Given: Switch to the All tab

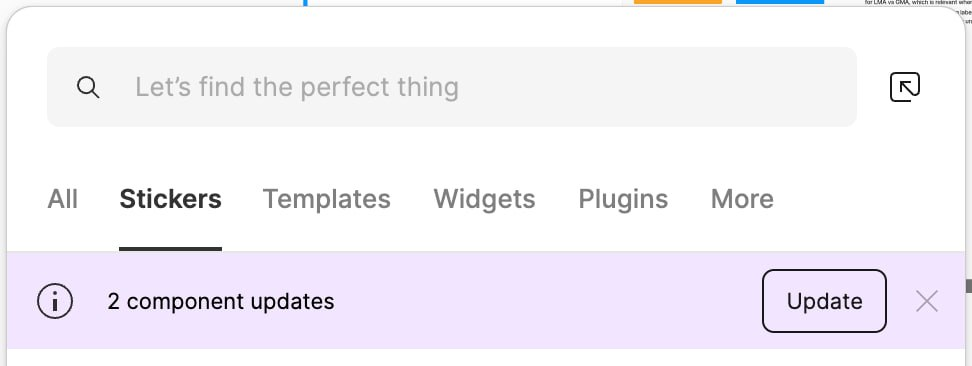Looking at the screenshot, I should tap(63, 199).
